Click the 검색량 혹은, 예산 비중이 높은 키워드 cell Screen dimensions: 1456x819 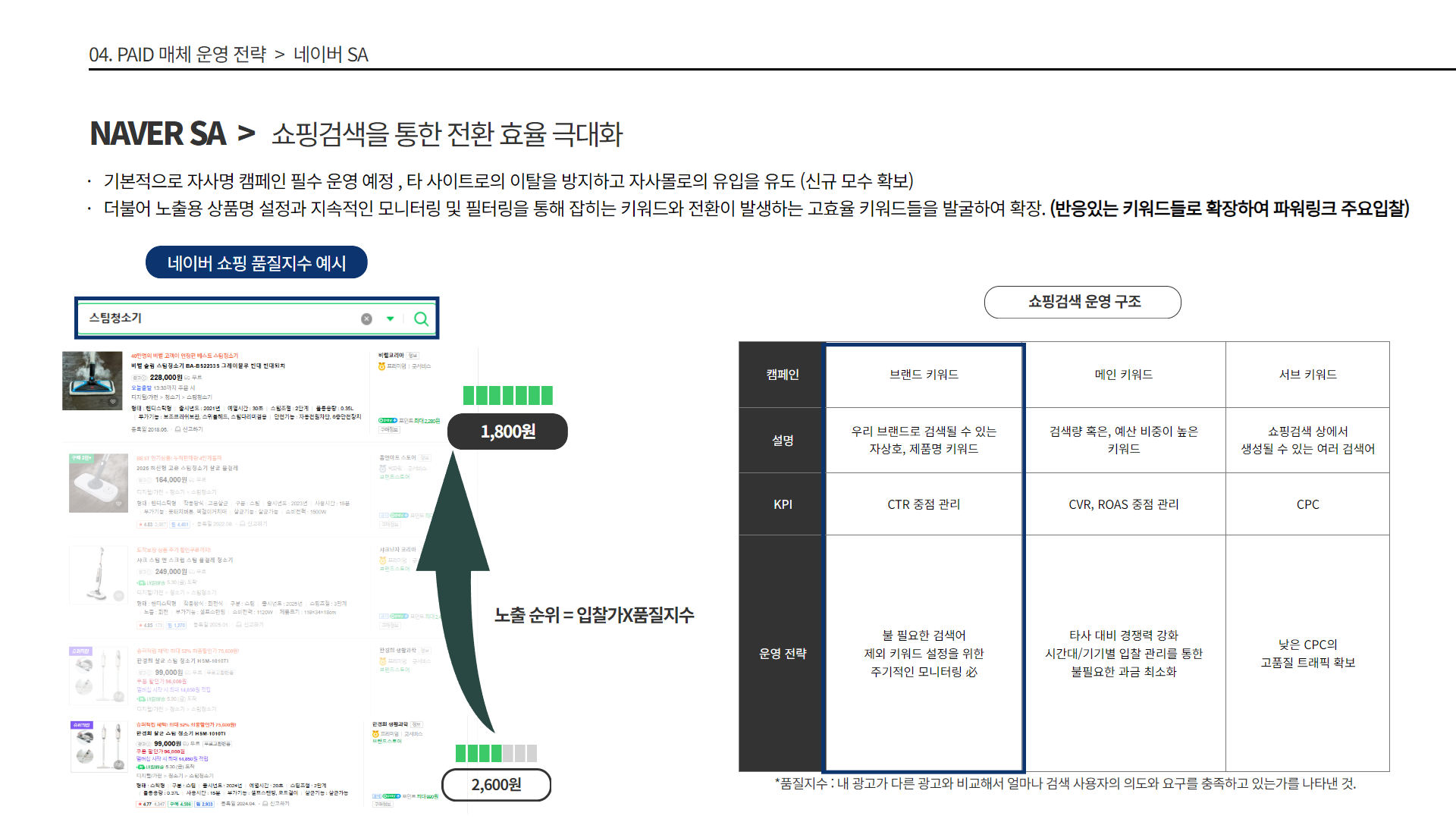tap(1125, 441)
